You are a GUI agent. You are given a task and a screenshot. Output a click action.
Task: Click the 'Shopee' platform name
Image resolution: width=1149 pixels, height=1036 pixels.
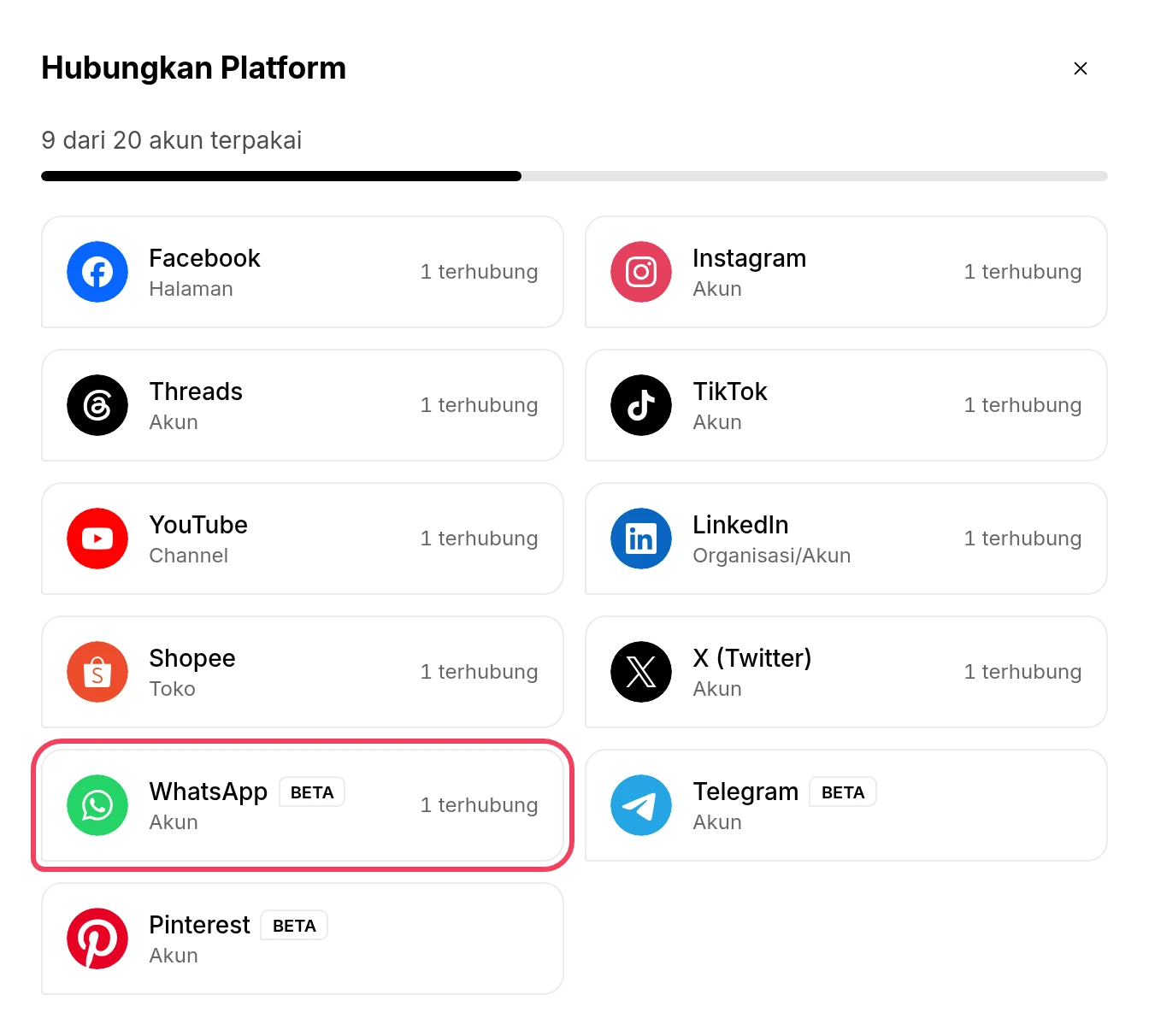click(191, 658)
